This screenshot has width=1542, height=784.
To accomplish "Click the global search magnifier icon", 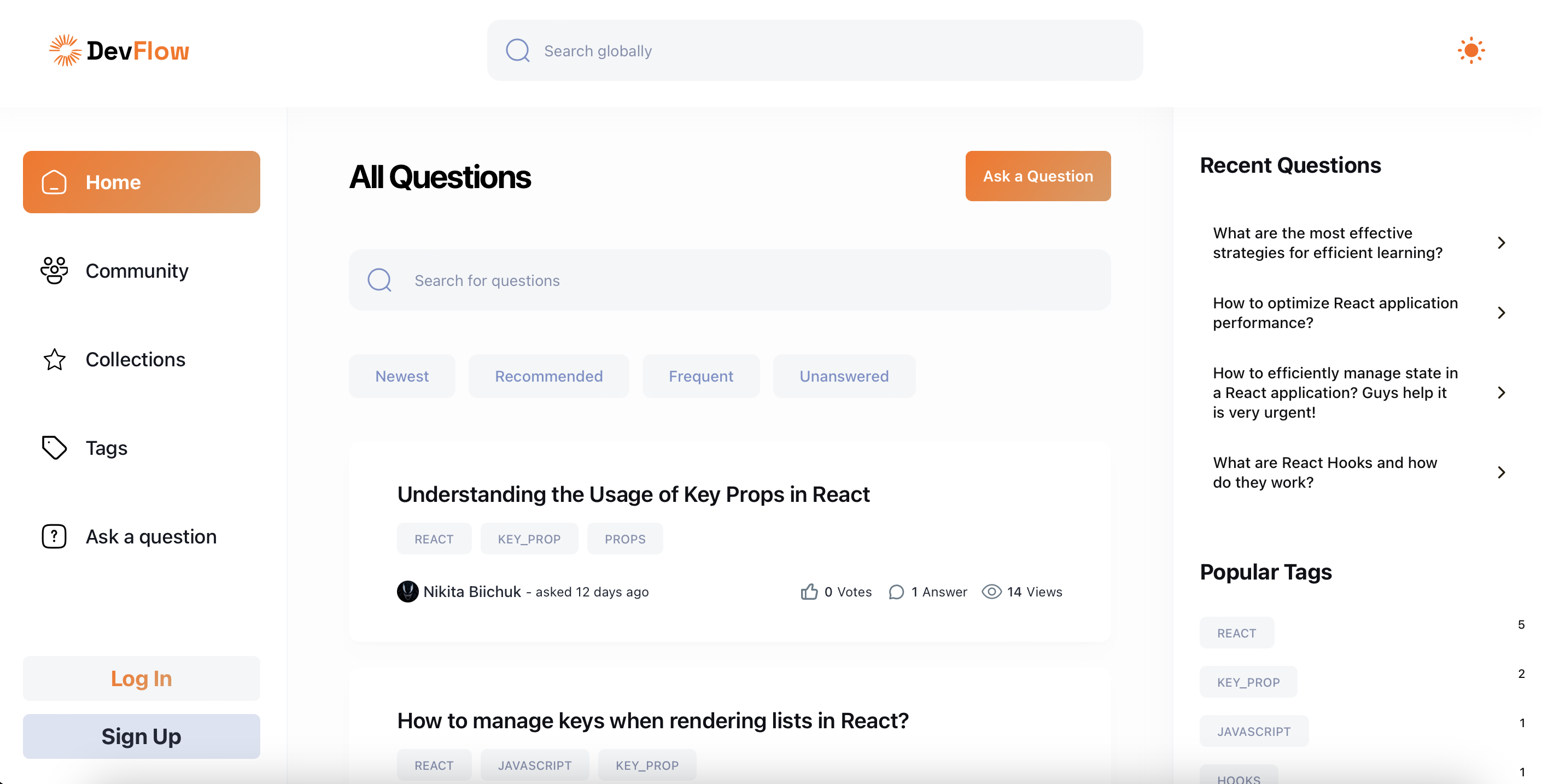I will tap(518, 50).
